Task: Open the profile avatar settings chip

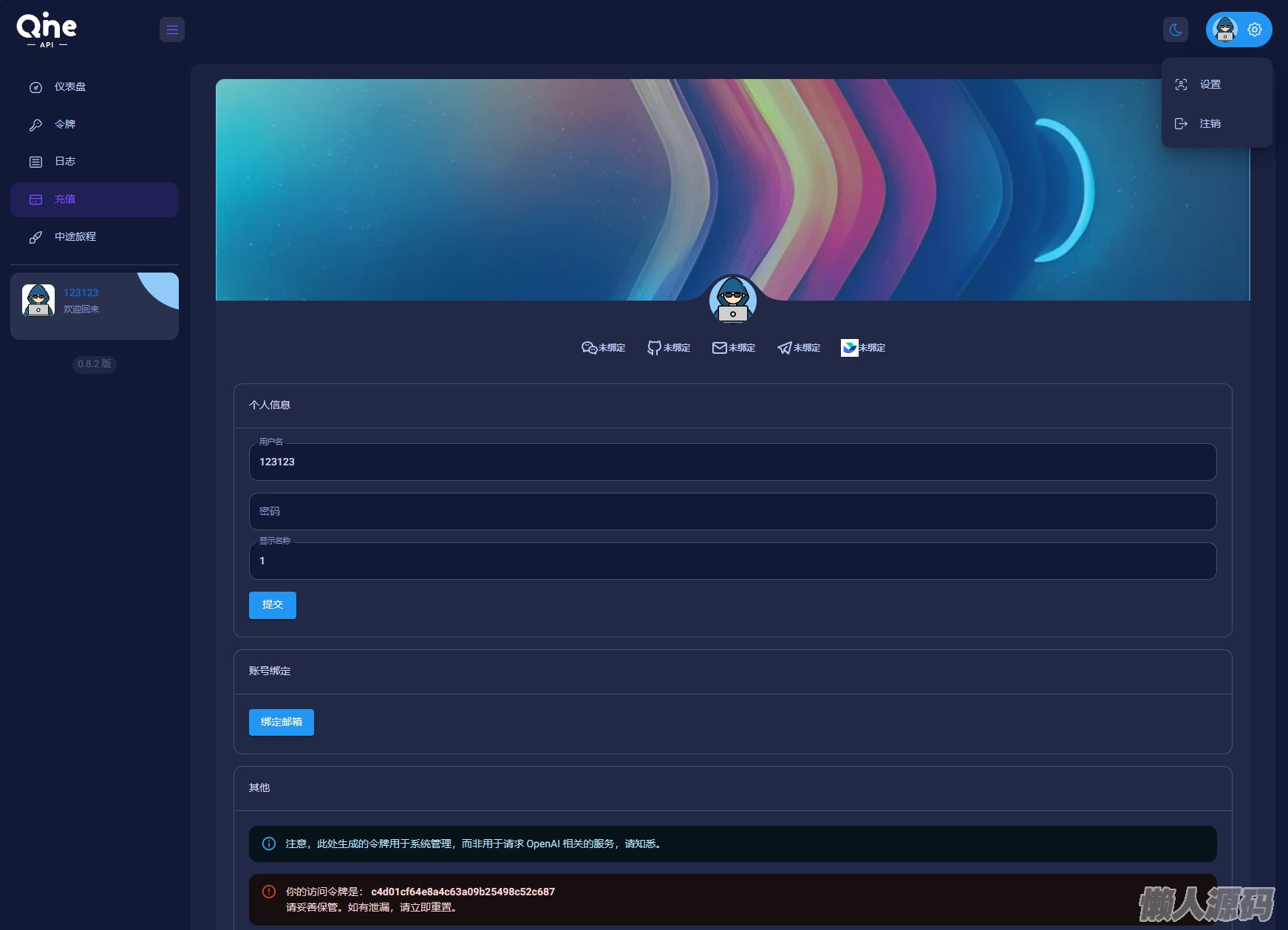Action: tap(1239, 30)
